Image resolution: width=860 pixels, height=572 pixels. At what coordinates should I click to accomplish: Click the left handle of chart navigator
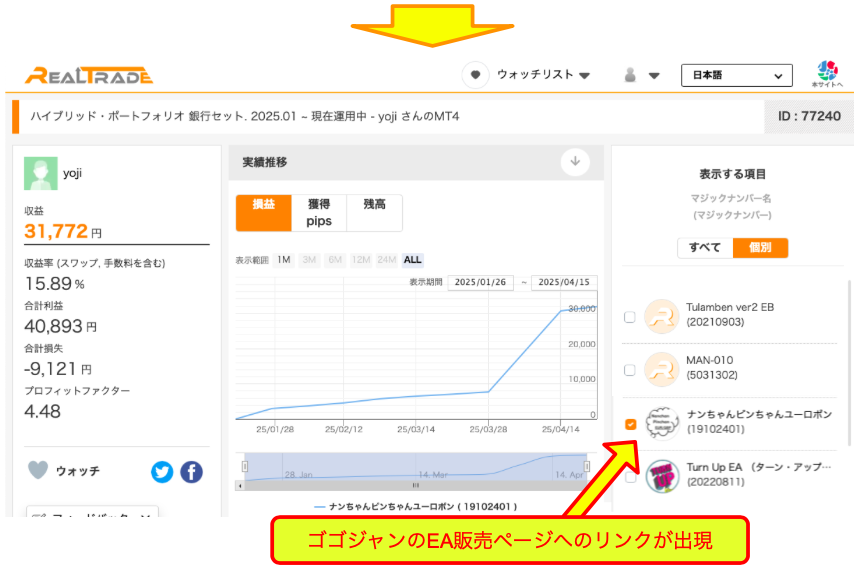pyautogui.click(x=245, y=466)
